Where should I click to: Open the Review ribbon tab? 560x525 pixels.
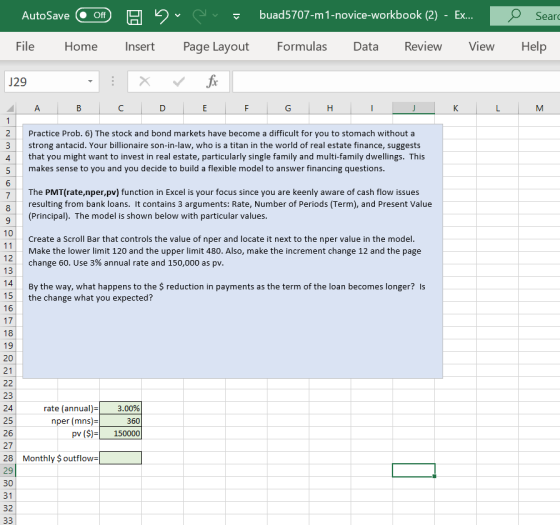(423, 46)
